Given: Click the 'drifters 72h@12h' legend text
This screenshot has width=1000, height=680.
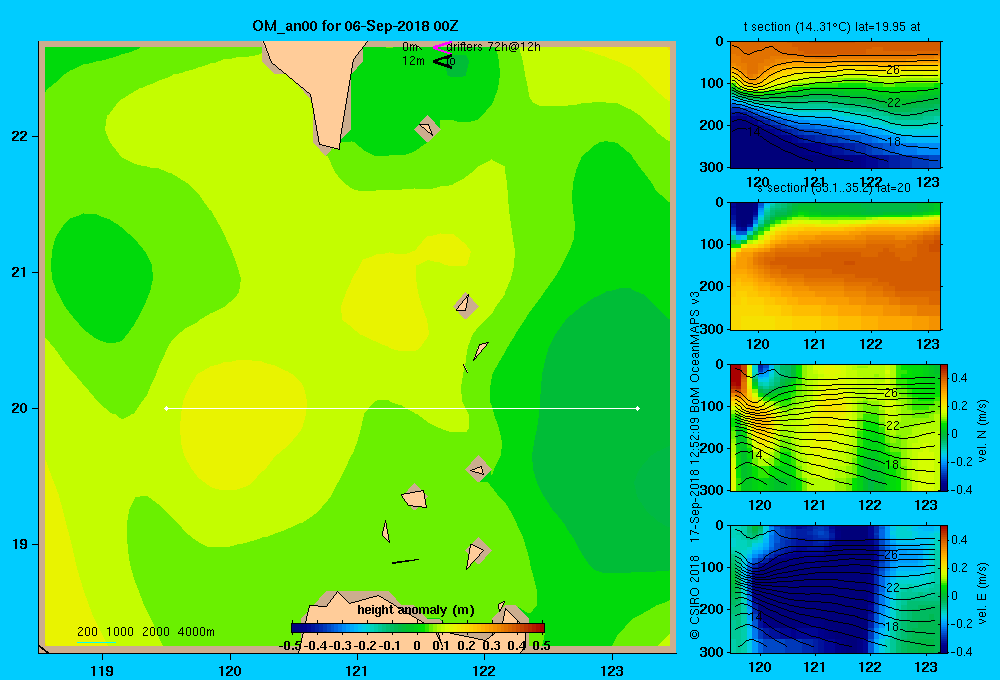Looking at the screenshot, I should point(494,47).
